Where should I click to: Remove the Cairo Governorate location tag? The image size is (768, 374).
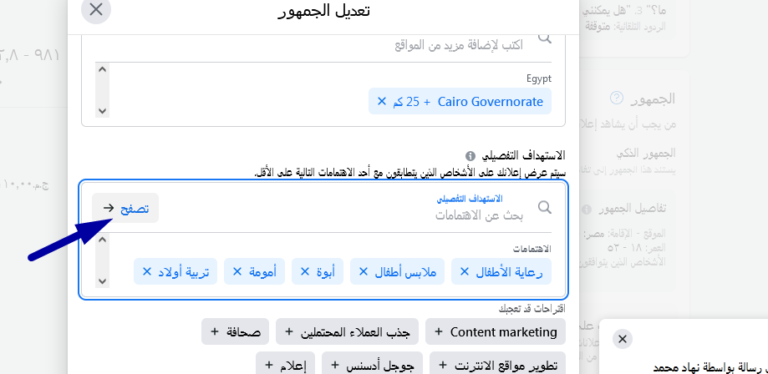pyautogui.click(x=382, y=101)
